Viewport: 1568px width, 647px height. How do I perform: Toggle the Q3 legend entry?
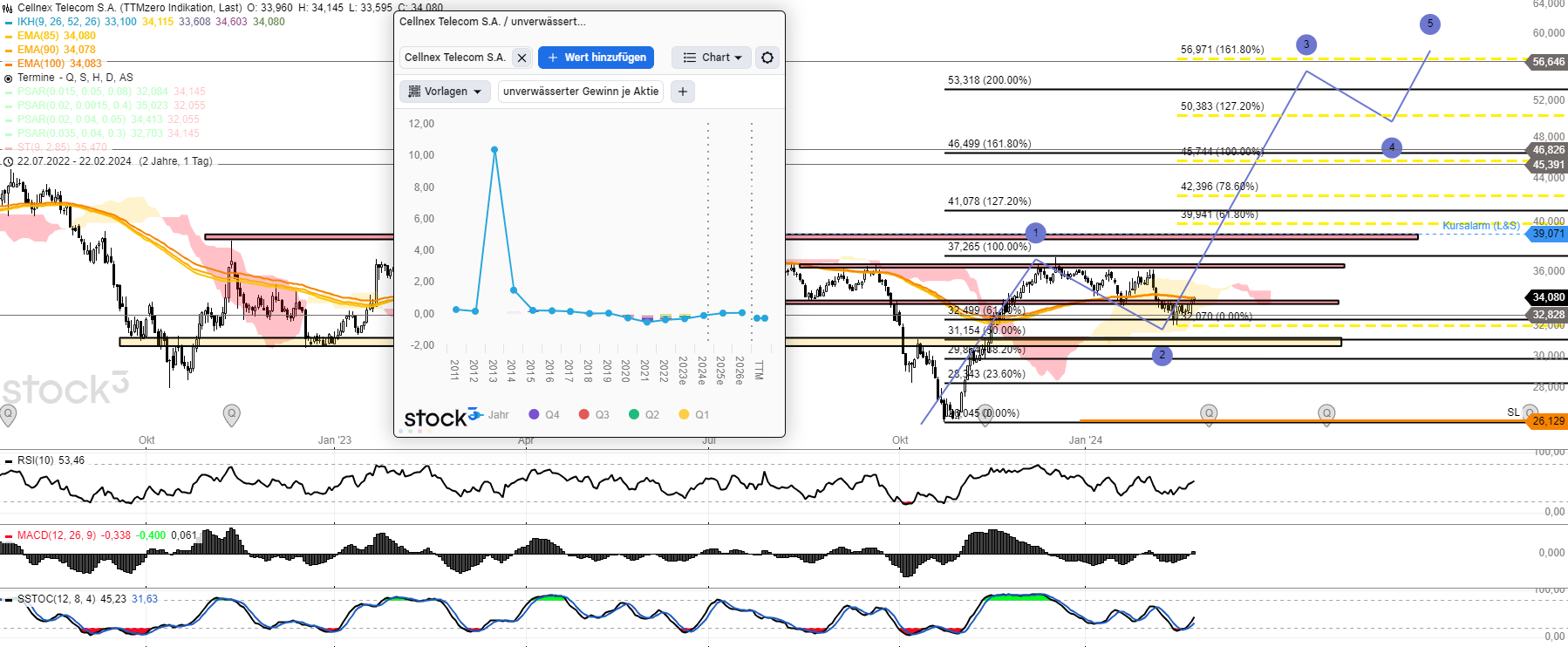[x=594, y=415]
